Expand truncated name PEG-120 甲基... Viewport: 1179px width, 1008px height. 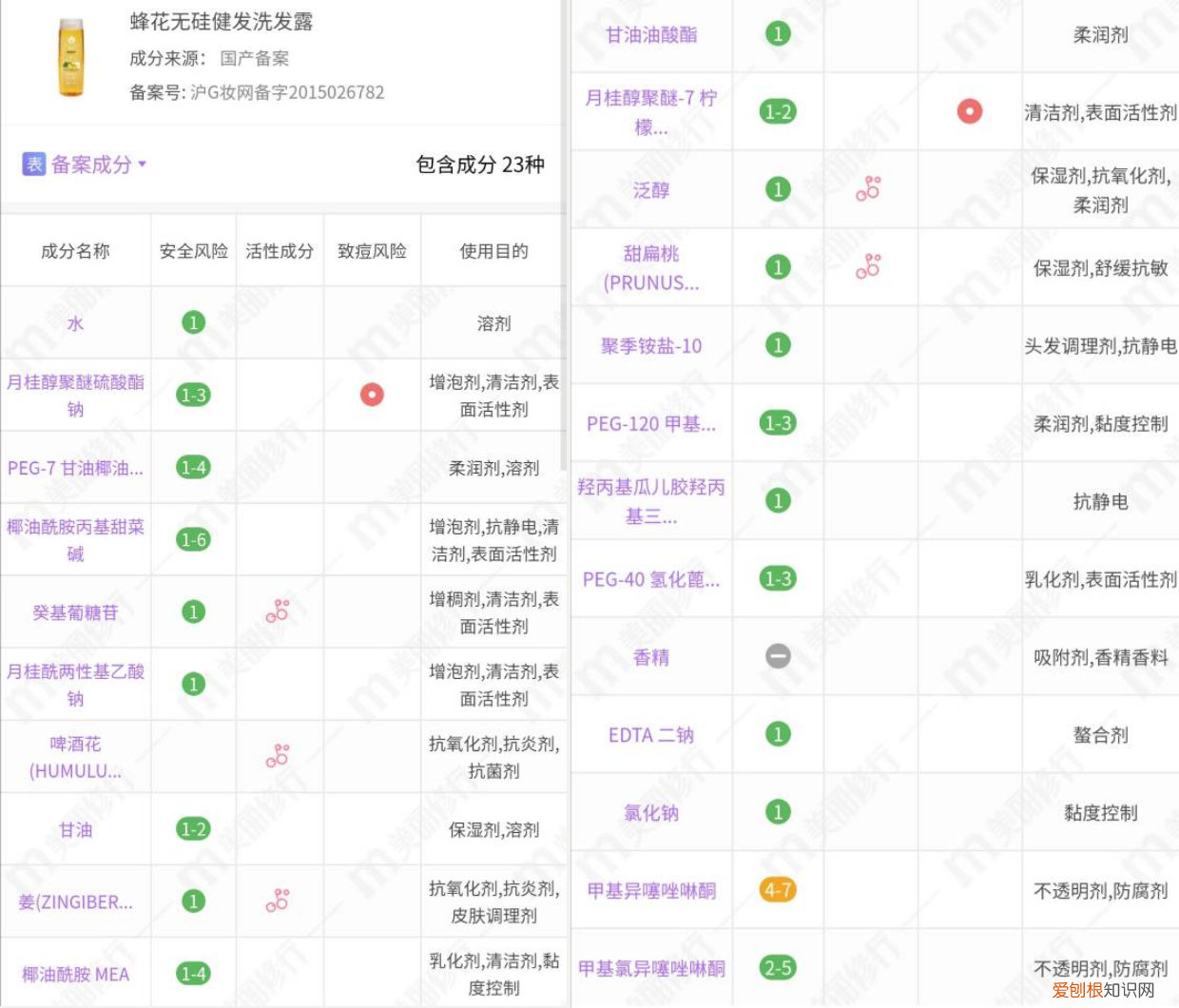(x=652, y=424)
